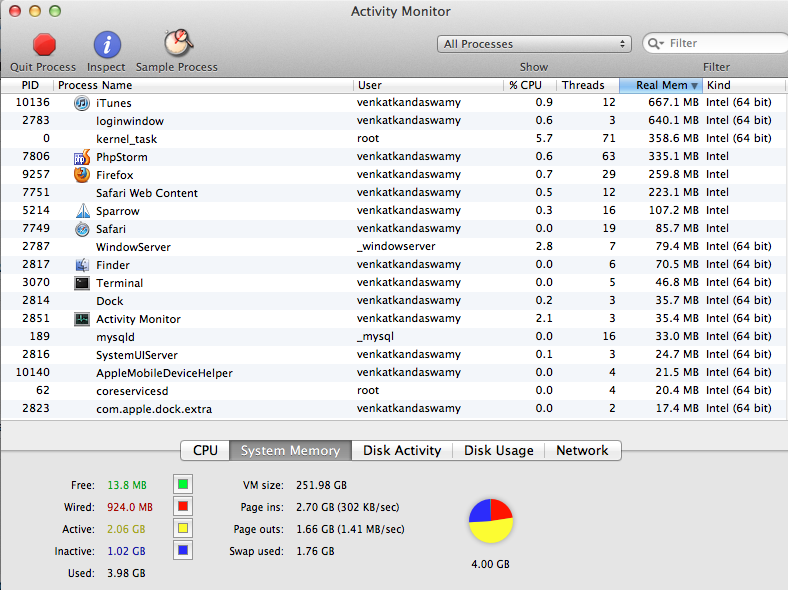The height and width of the screenshot is (590, 788).
Task: Select the PhpStorm icon in the list
Action: click(82, 157)
